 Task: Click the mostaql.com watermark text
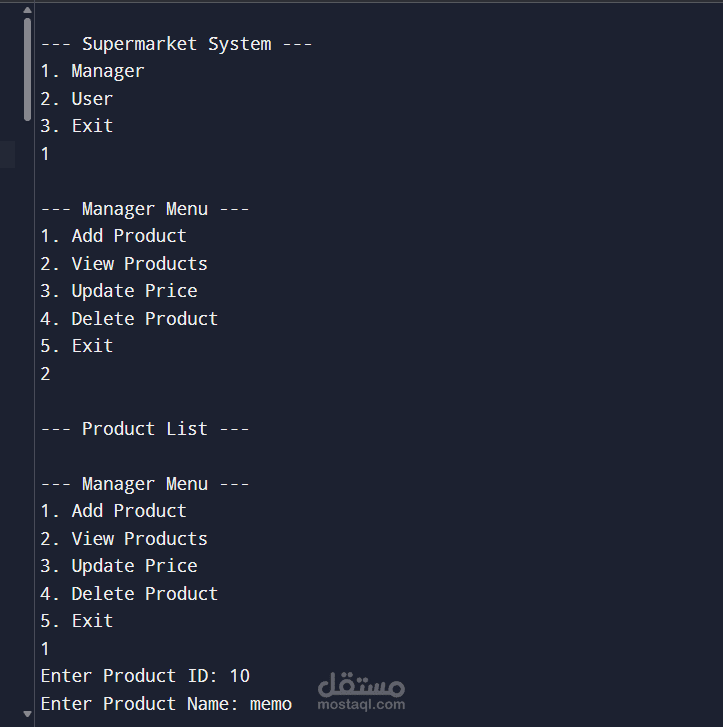[361, 704]
